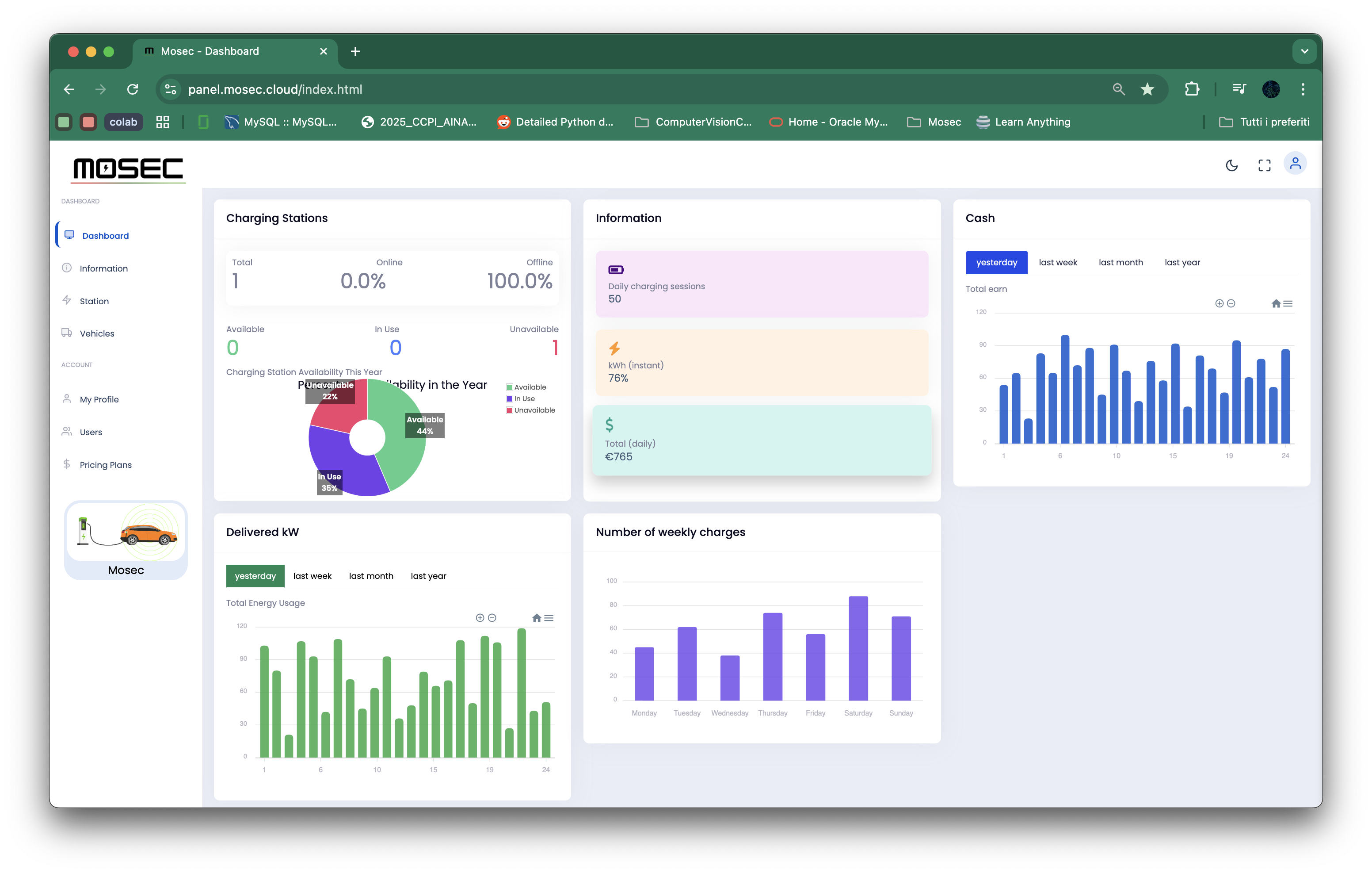Toggle Available series in pie legend
The height and width of the screenshot is (873, 1372).
[530, 387]
